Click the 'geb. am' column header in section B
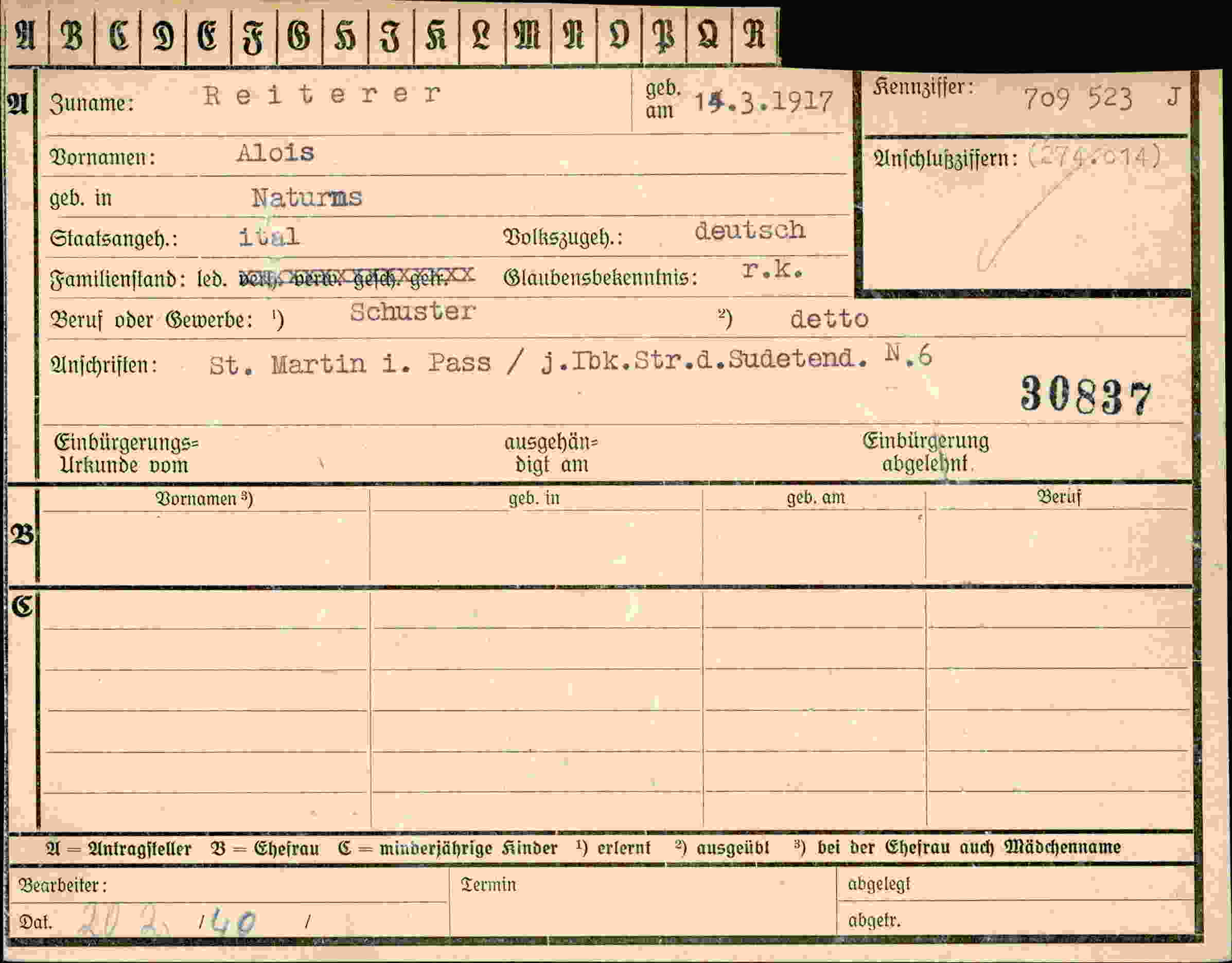1232x963 pixels. tap(816, 497)
